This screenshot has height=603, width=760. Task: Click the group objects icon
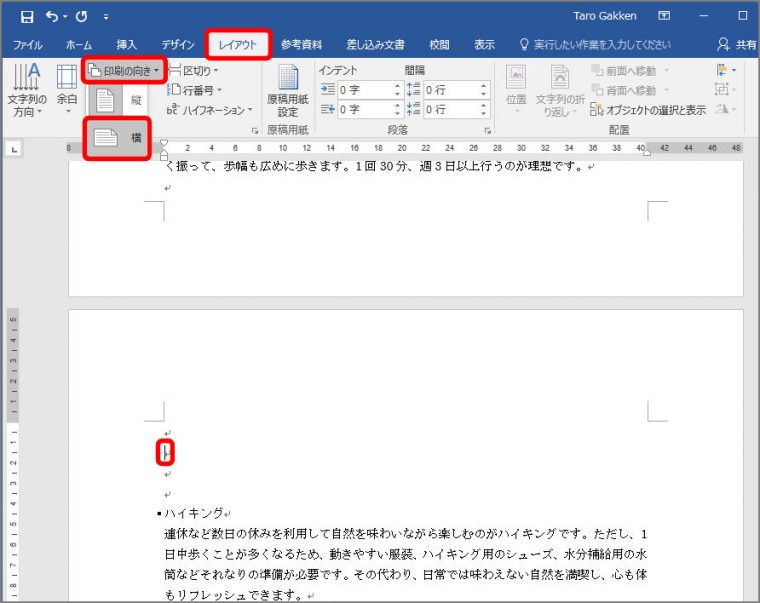(x=725, y=90)
